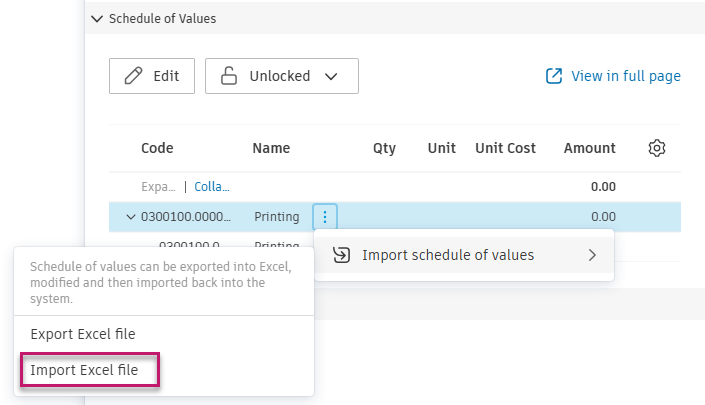Choose Import Excel file

click(84, 370)
